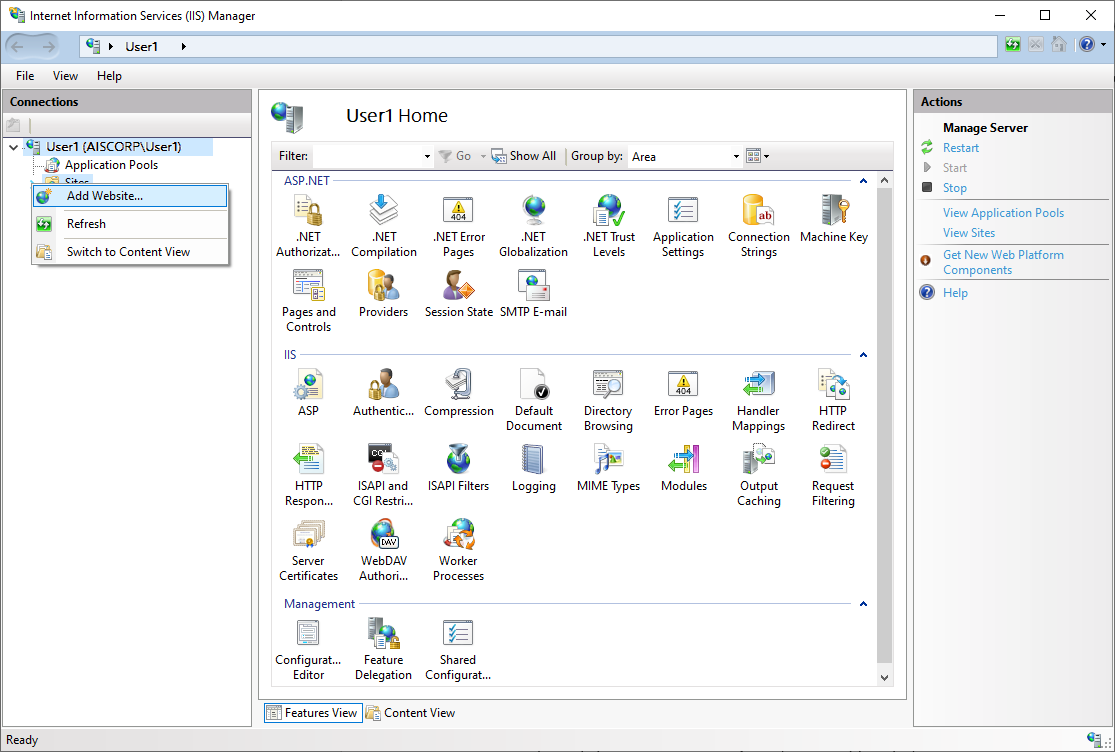Viewport: 1115px width, 752px height.
Task: Collapse the Management group section
Action: pos(863,604)
